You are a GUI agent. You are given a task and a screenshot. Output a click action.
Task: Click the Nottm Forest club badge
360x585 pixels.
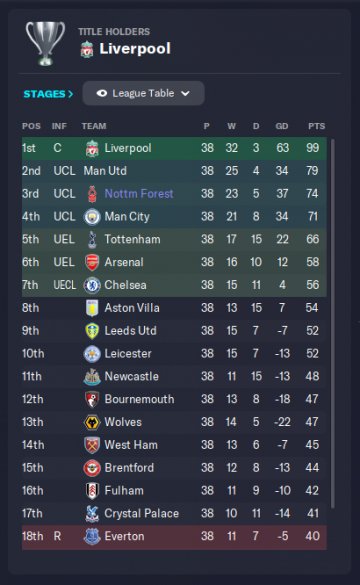(92, 194)
